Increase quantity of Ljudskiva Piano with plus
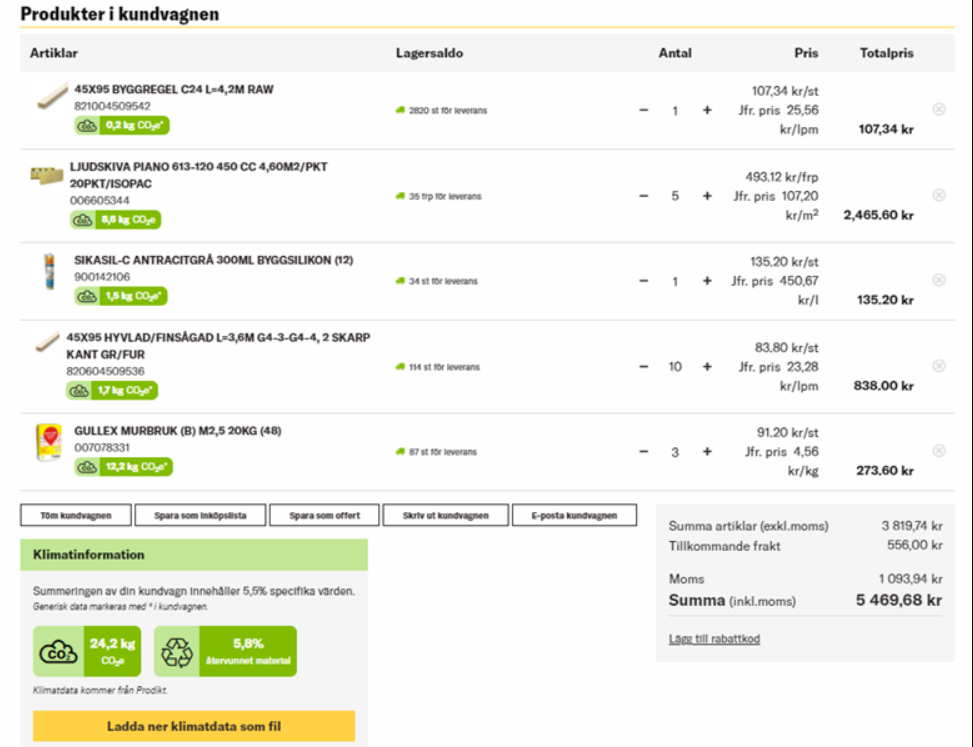This screenshot has height=747, width=973. (707, 196)
